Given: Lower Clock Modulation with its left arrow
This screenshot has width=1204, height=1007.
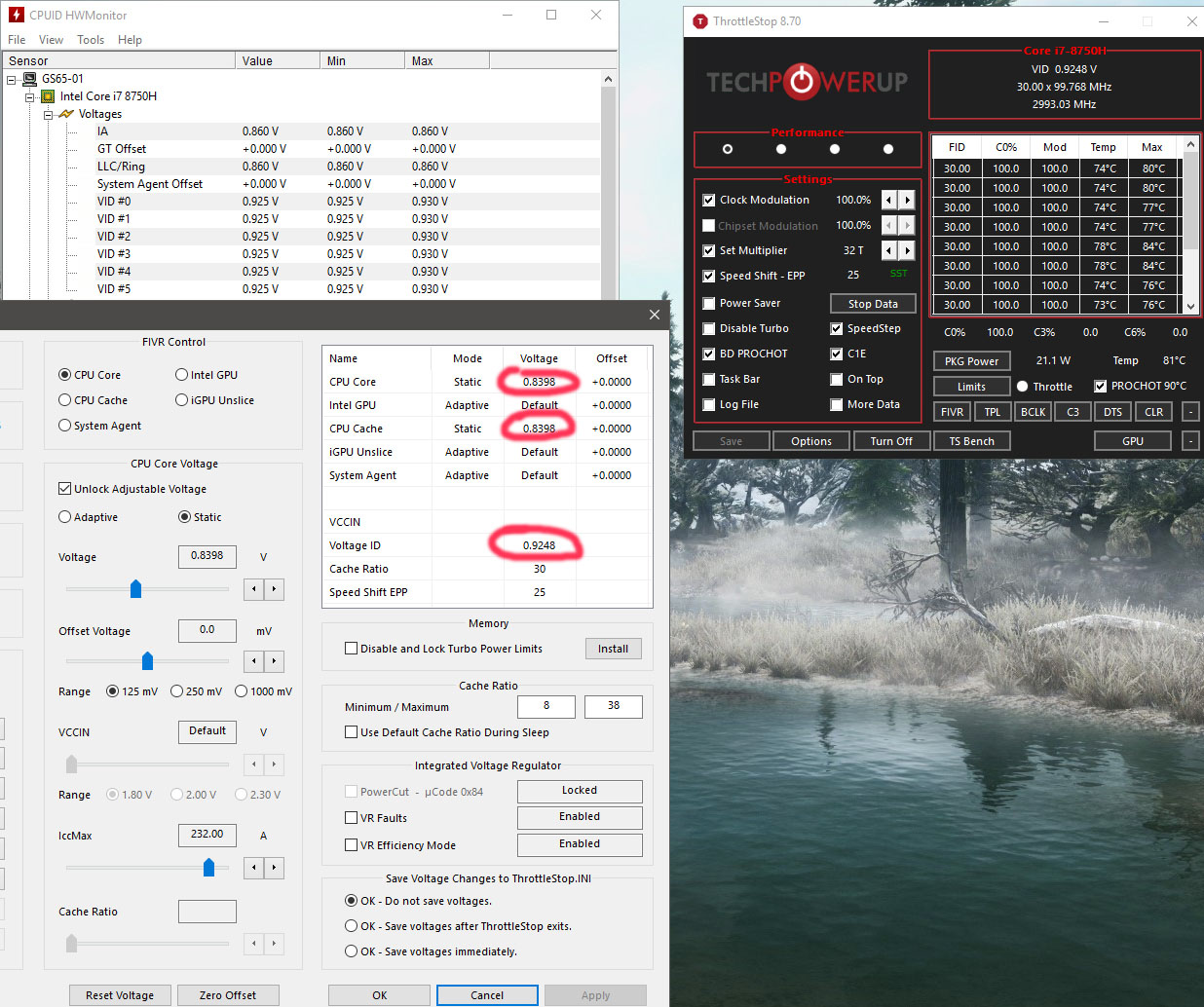Looking at the screenshot, I should (888, 200).
